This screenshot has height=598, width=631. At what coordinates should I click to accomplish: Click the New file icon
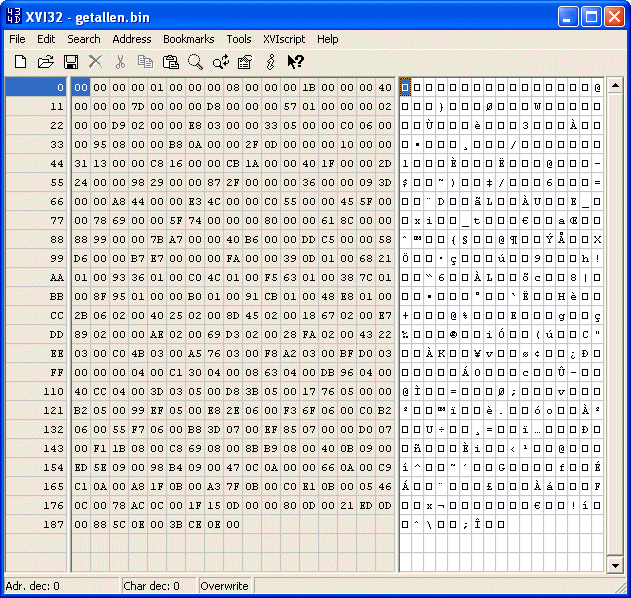[20, 62]
